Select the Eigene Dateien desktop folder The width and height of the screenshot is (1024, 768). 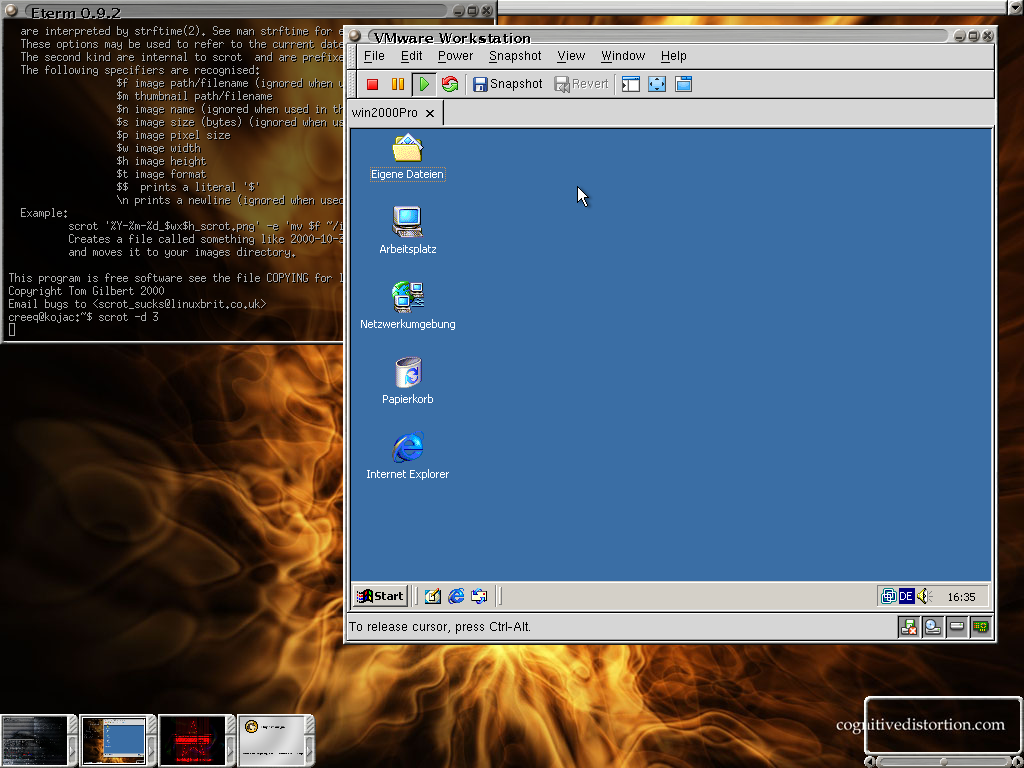coord(408,157)
